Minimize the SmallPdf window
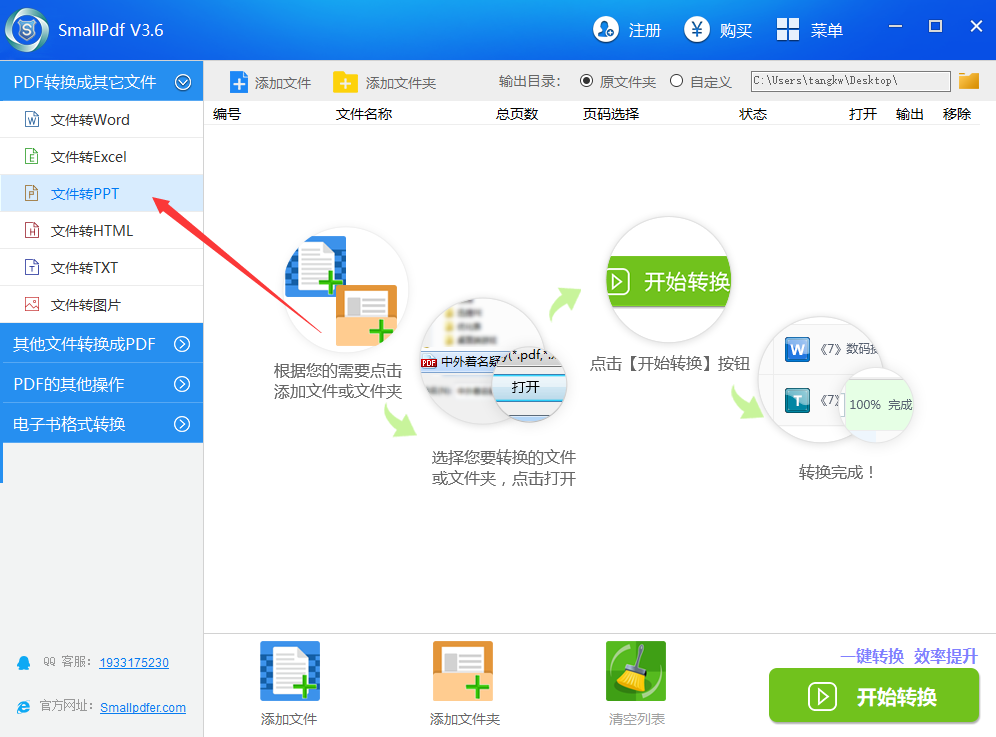Screen dimensions: 996x737 click(896, 26)
